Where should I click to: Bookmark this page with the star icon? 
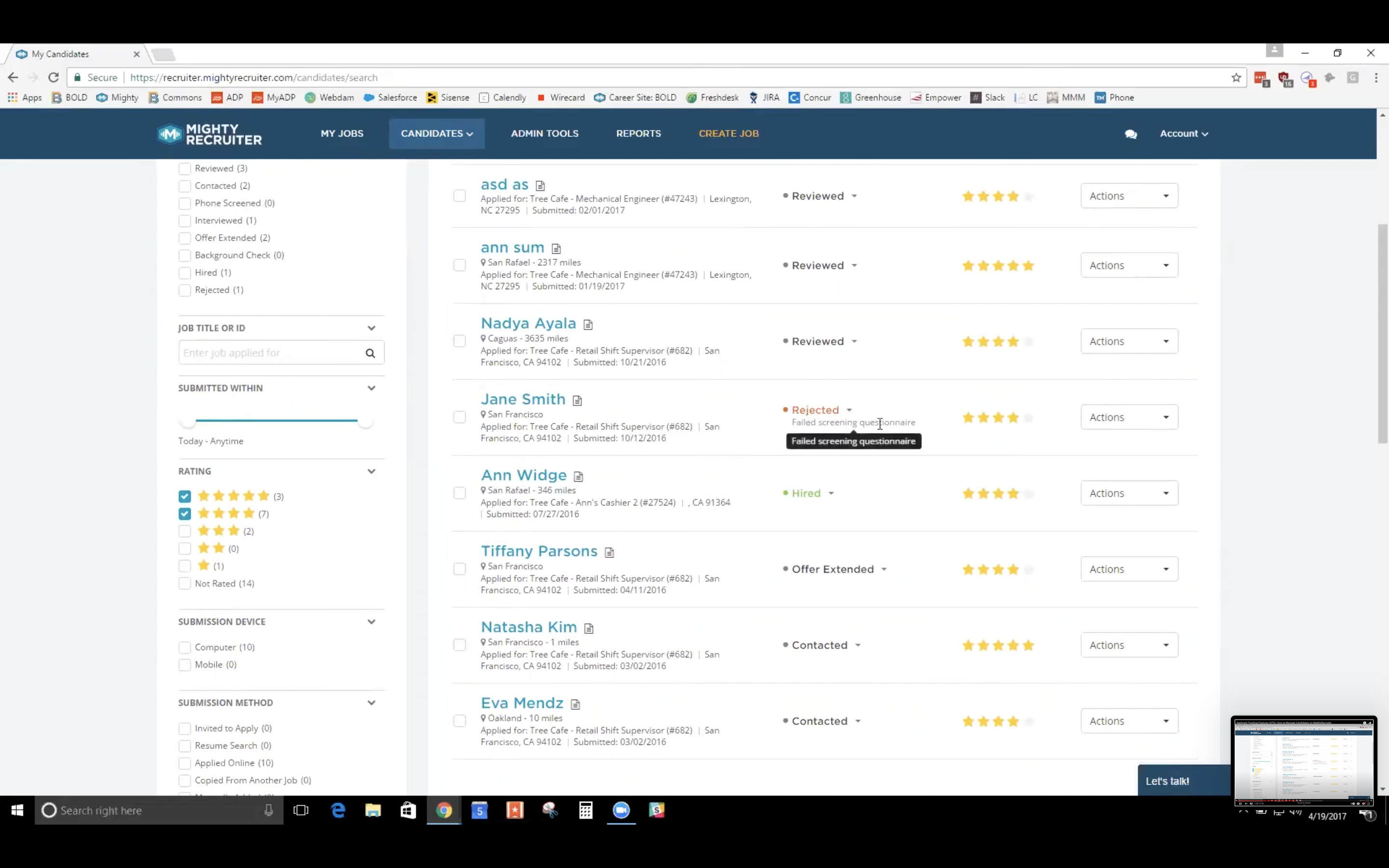(x=1236, y=78)
